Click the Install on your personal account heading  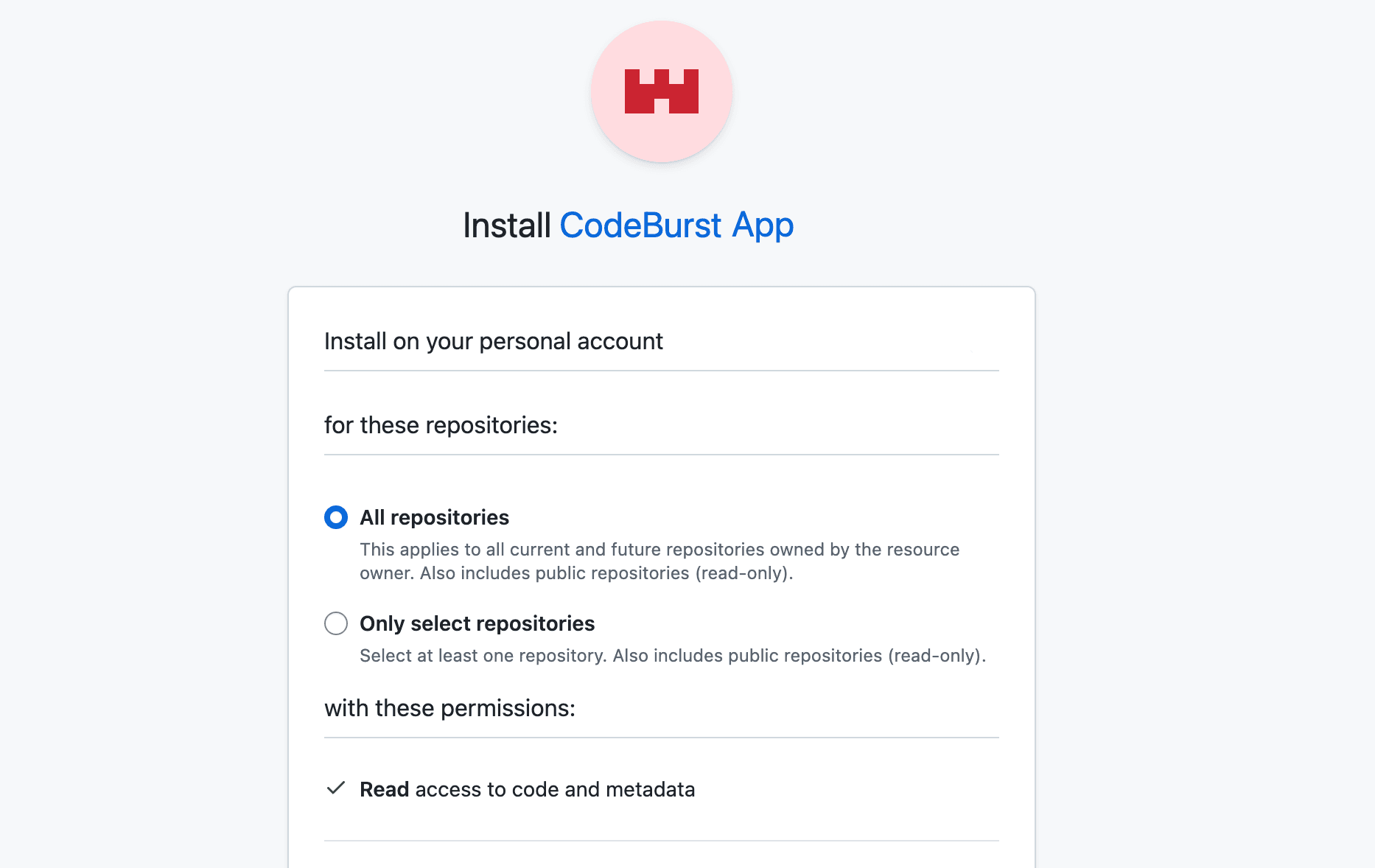click(x=494, y=341)
